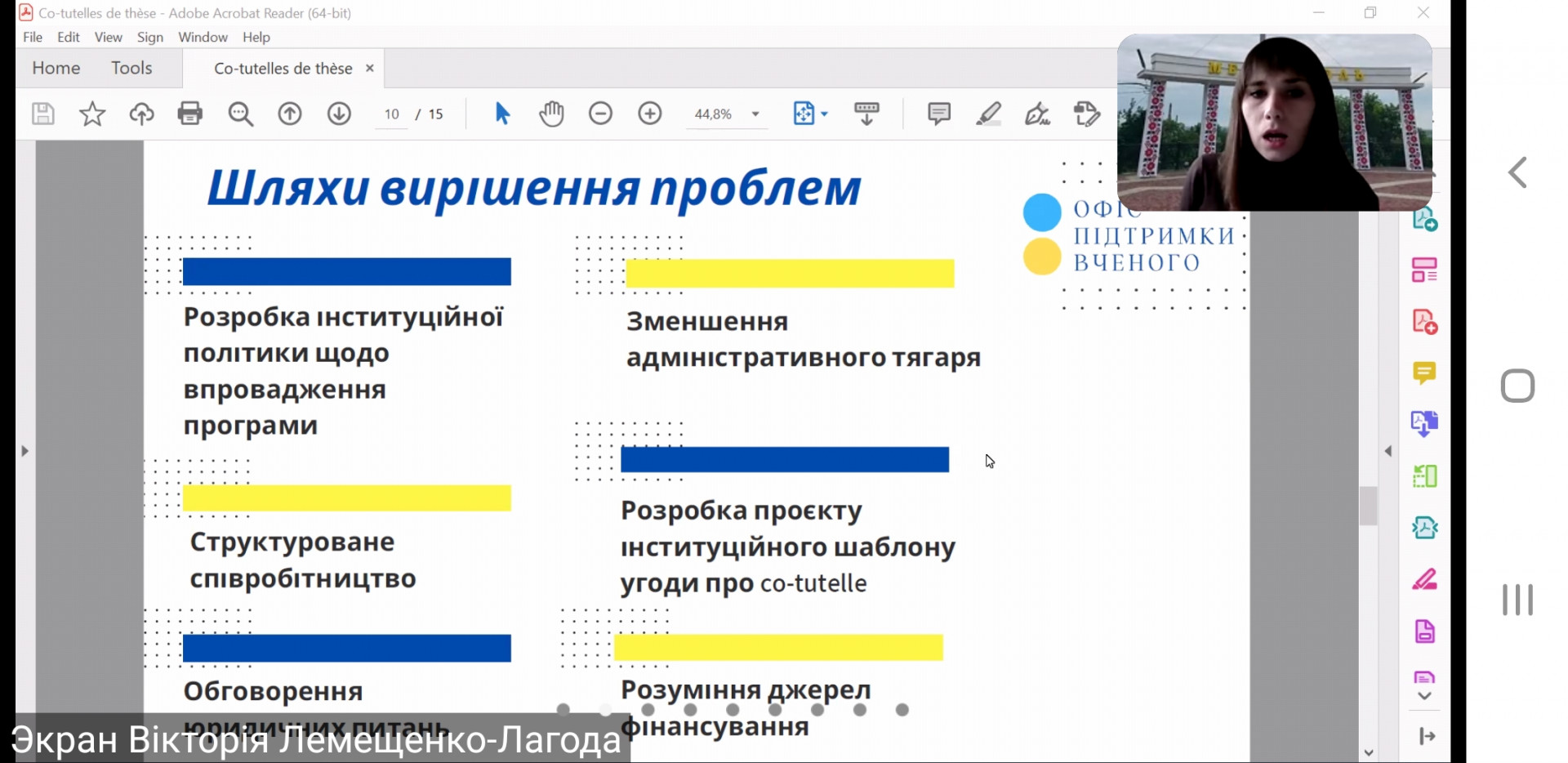Activate the arrow Selection tool
The height and width of the screenshot is (763, 1568).
[x=502, y=114]
